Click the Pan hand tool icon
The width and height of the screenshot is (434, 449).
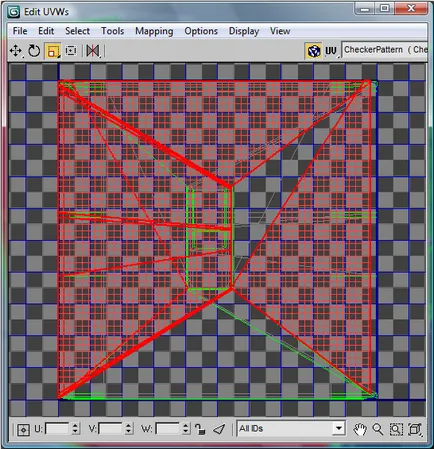(x=360, y=429)
